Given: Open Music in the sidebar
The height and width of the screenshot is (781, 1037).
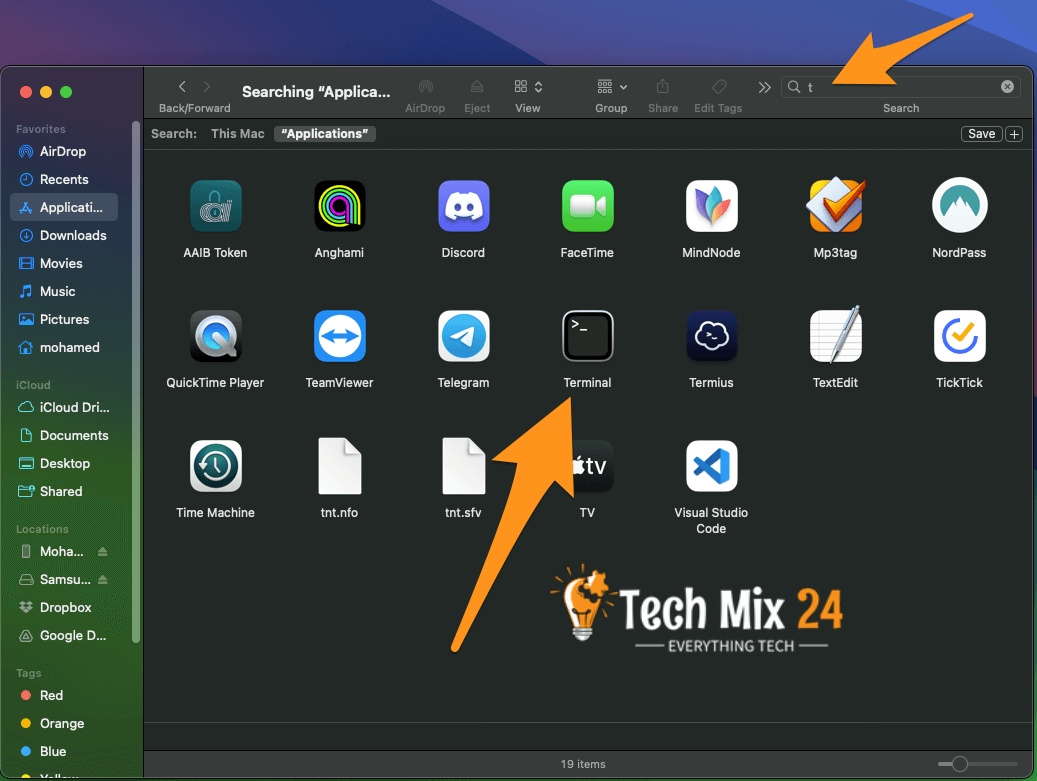Looking at the screenshot, I should (63, 291).
